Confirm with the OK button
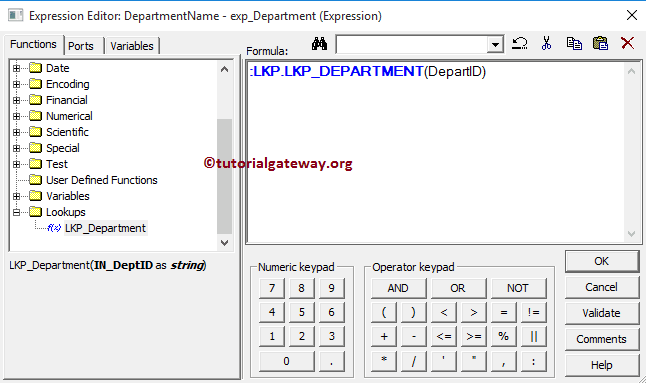Viewport: 646px width, 383px height. point(602,261)
